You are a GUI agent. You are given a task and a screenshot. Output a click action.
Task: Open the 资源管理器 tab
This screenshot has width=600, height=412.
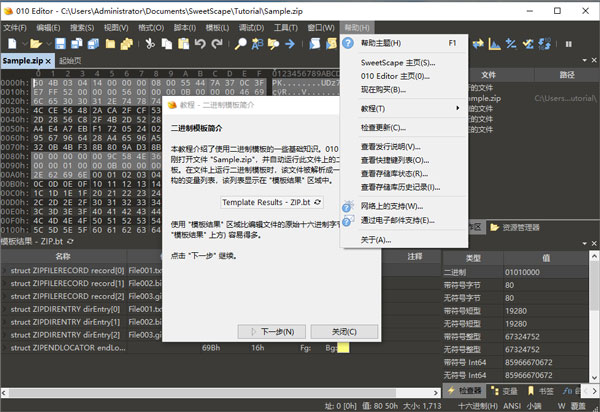tap(515, 227)
